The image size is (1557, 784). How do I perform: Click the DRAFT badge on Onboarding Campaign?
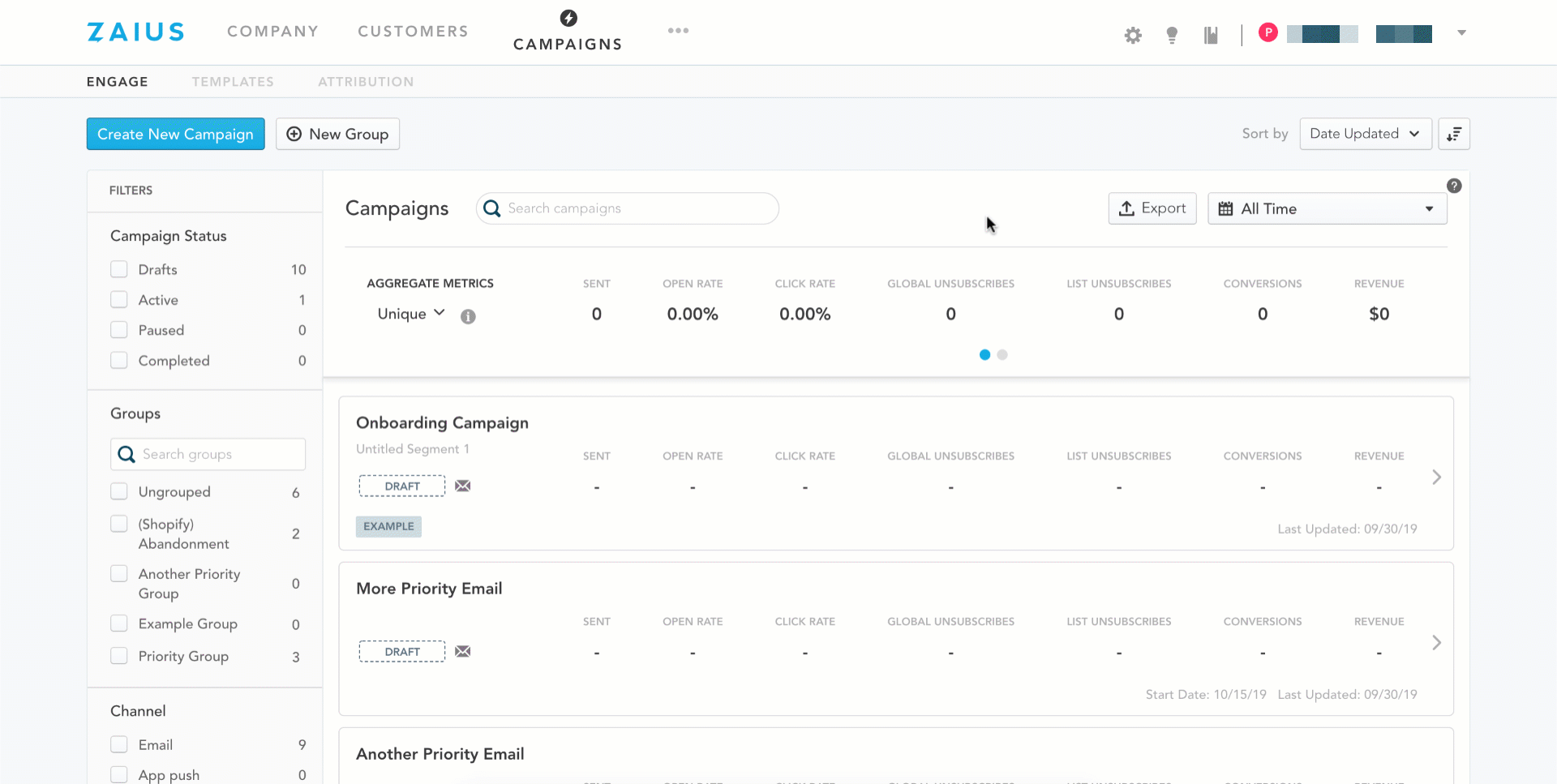click(x=402, y=486)
